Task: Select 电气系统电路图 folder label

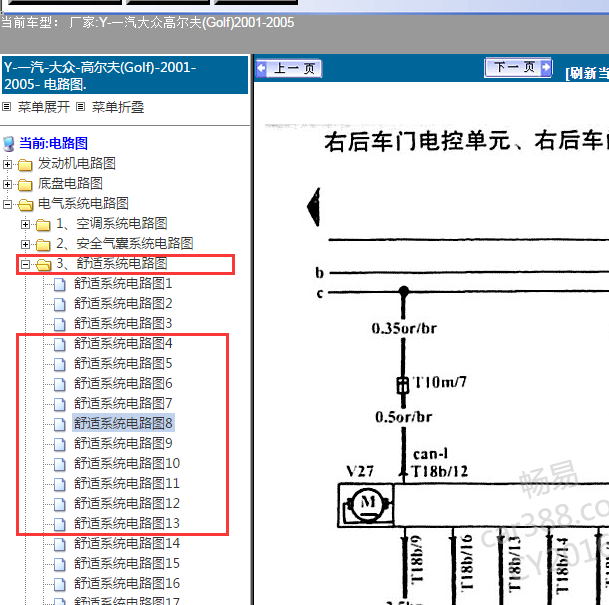Action: (84, 204)
